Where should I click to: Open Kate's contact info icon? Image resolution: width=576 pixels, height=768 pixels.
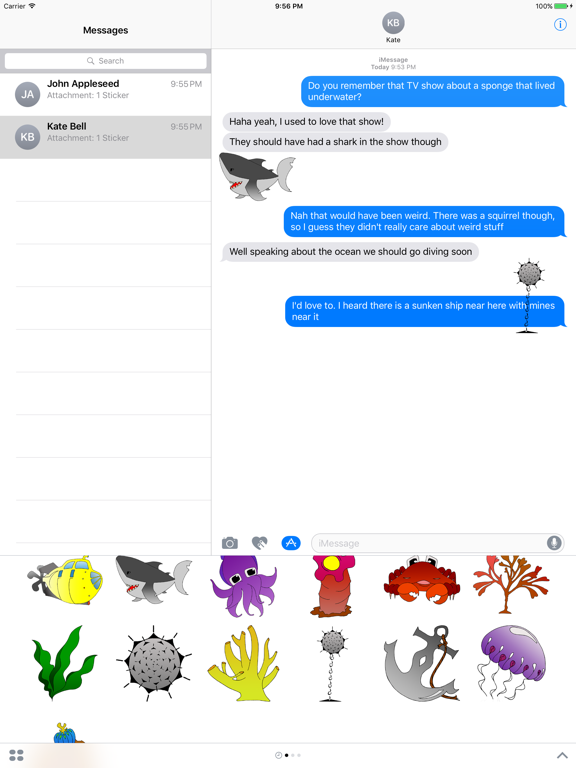pyautogui.click(x=560, y=24)
